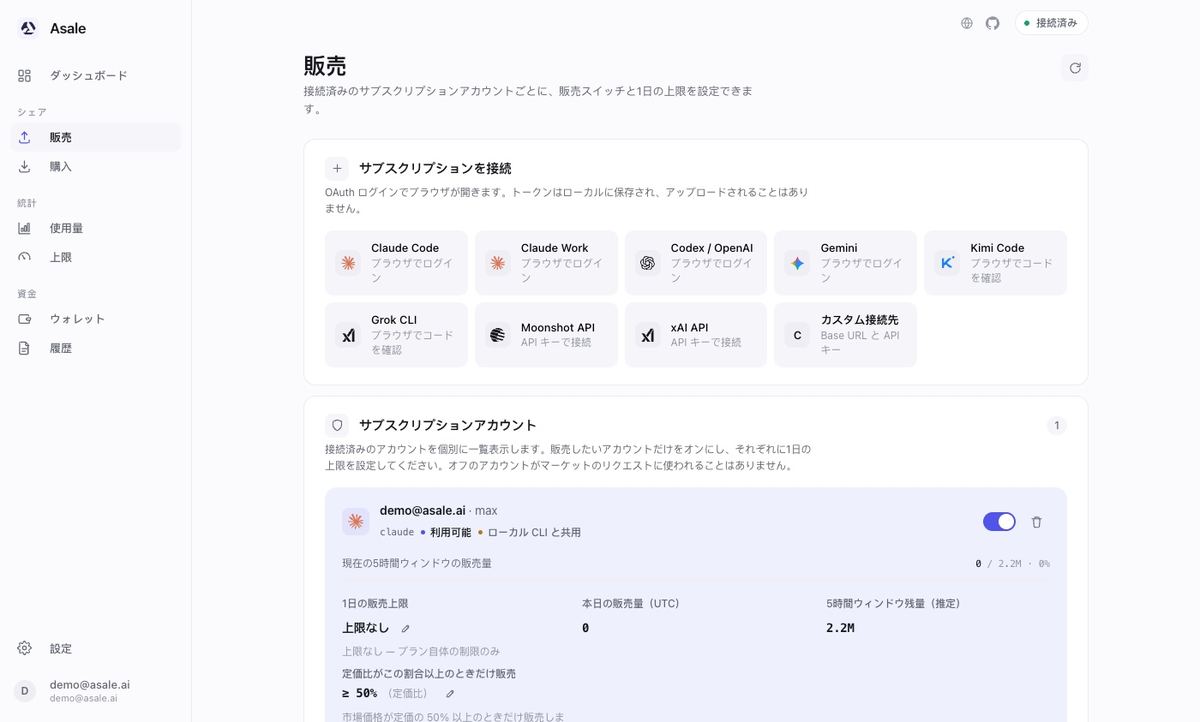1200x722 pixels.
Task: Click the xAI API logo icon
Action: (648, 335)
